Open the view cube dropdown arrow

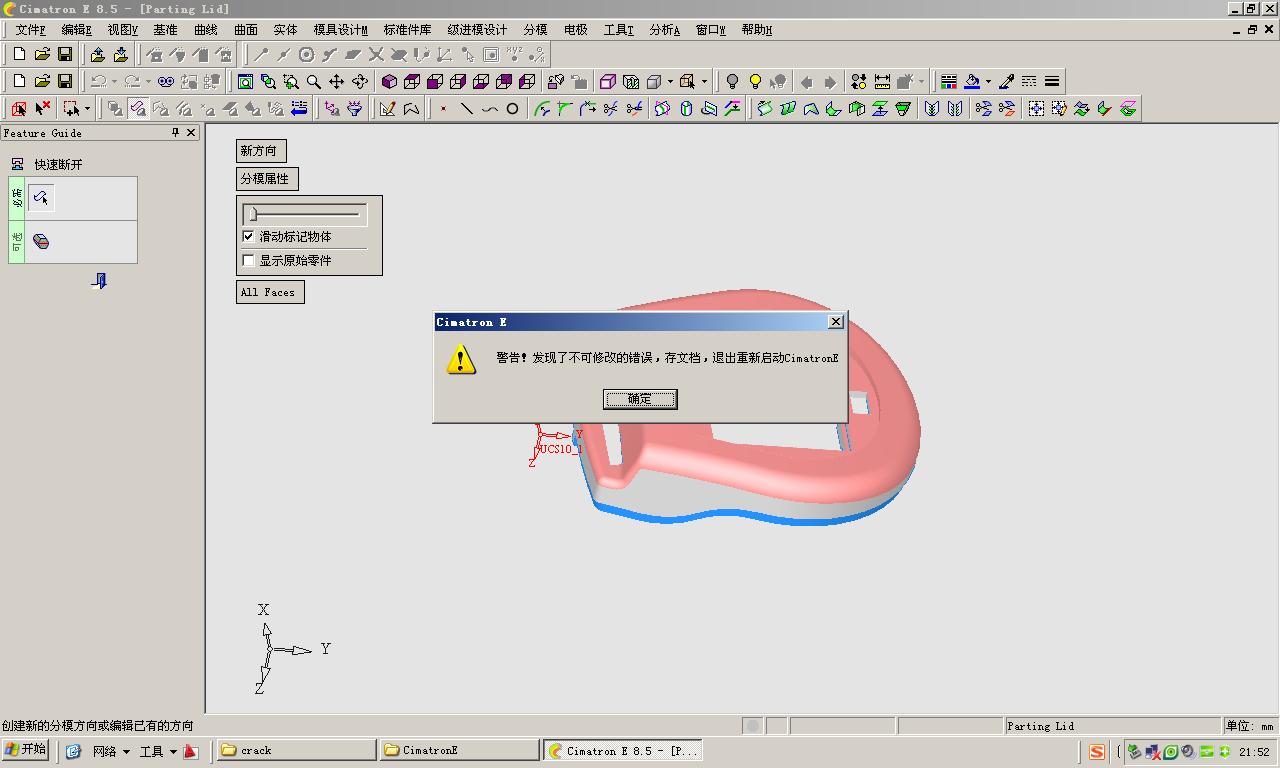[x=670, y=81]
